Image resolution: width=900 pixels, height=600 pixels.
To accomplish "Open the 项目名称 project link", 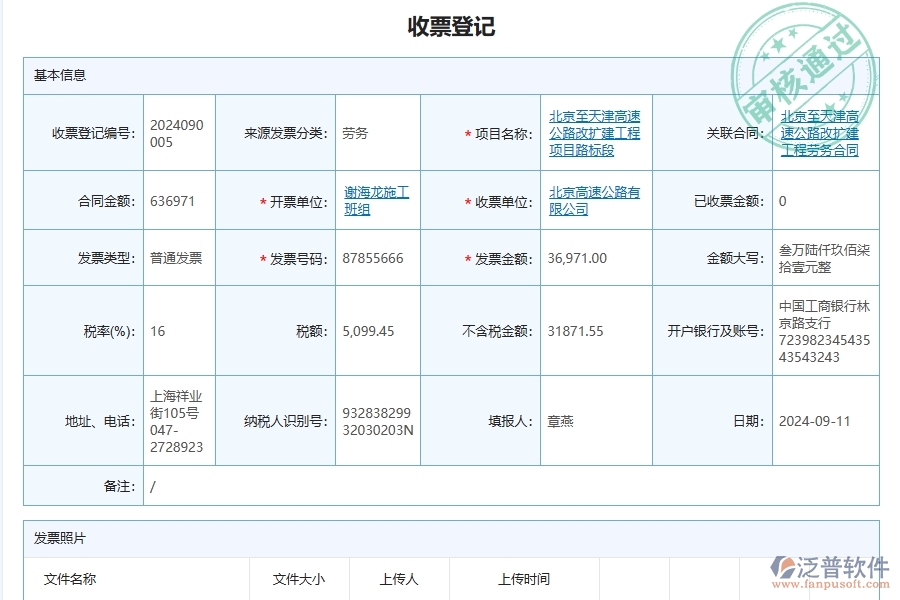I will tap(597, 132).
